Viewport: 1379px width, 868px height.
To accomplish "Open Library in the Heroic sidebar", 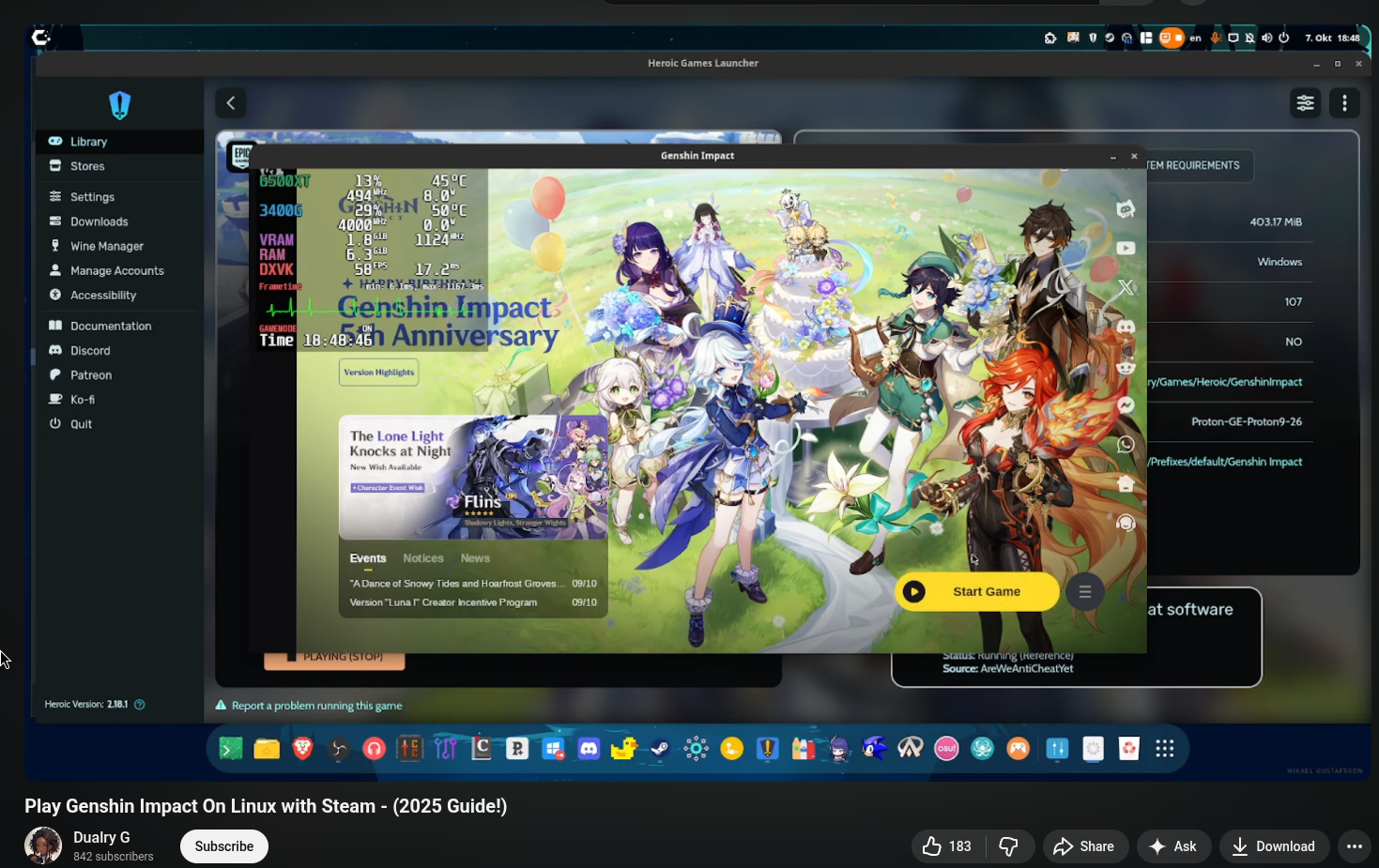I will click(119, 142).
